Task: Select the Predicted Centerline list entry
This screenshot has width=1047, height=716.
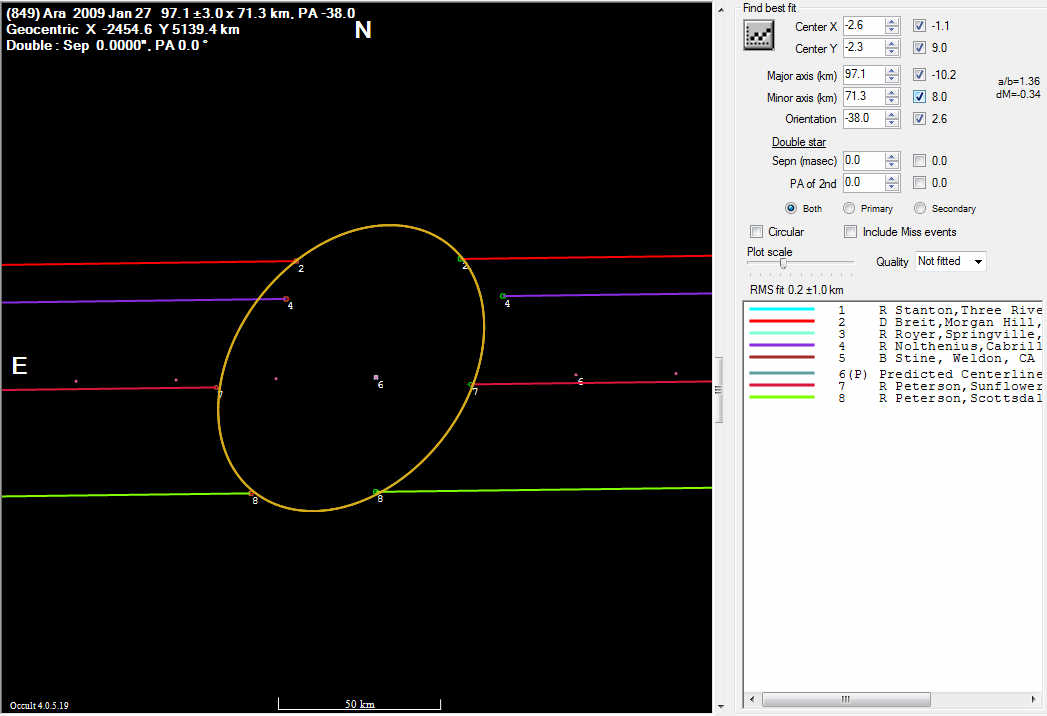Action: (x=940, y=374)
